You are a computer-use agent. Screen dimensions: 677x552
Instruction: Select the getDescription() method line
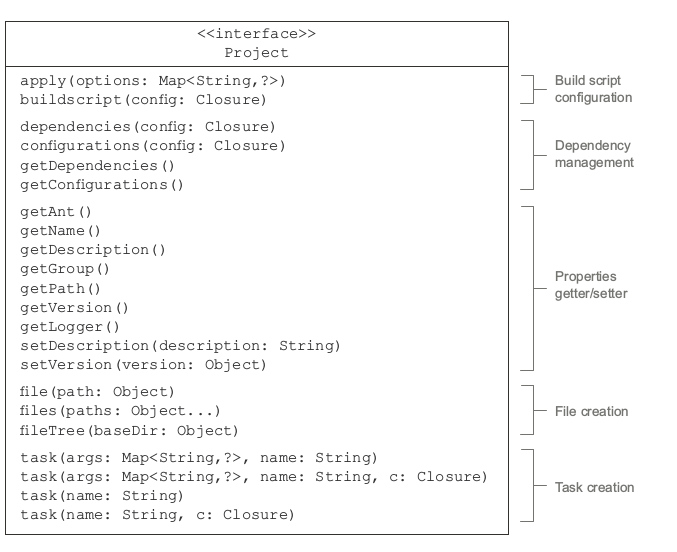[x=93, y=250]
